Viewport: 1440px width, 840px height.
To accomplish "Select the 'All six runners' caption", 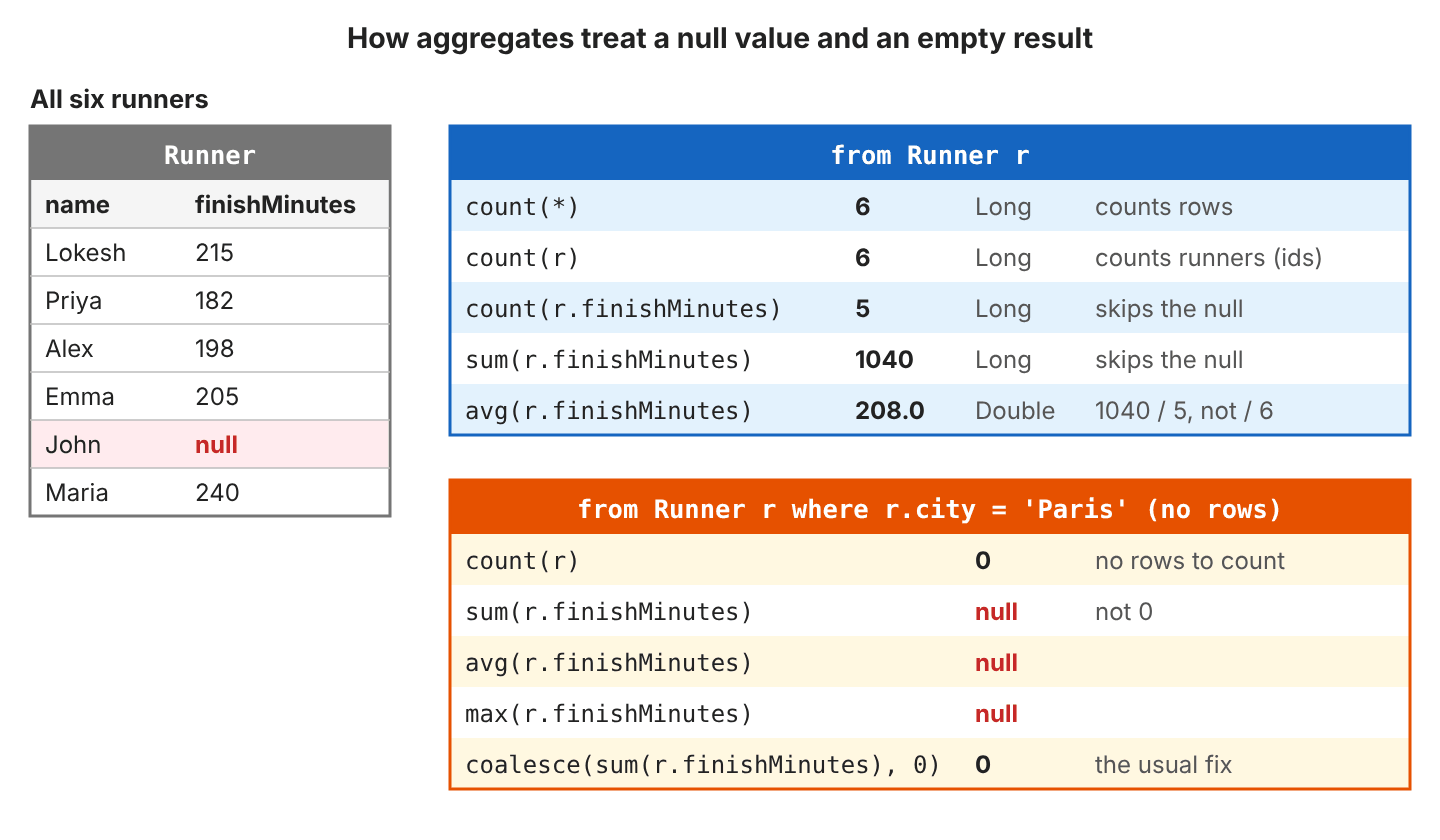I will click(x=119, y=99).
